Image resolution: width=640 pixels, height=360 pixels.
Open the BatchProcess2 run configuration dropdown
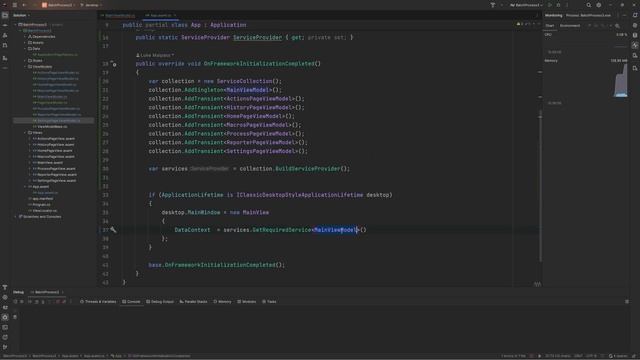[x=527, y=5]
